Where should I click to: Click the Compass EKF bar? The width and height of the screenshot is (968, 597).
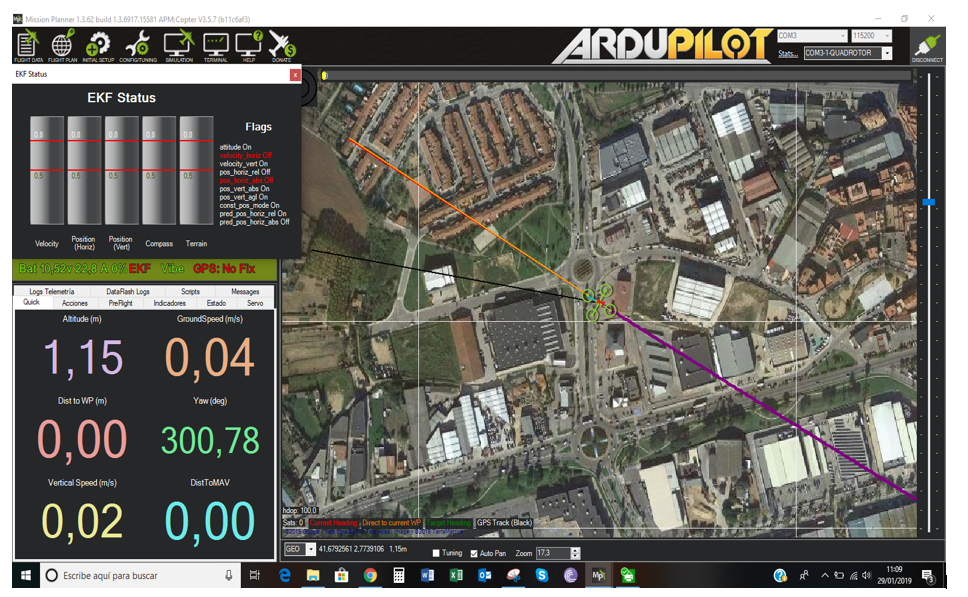pos(159,170)
